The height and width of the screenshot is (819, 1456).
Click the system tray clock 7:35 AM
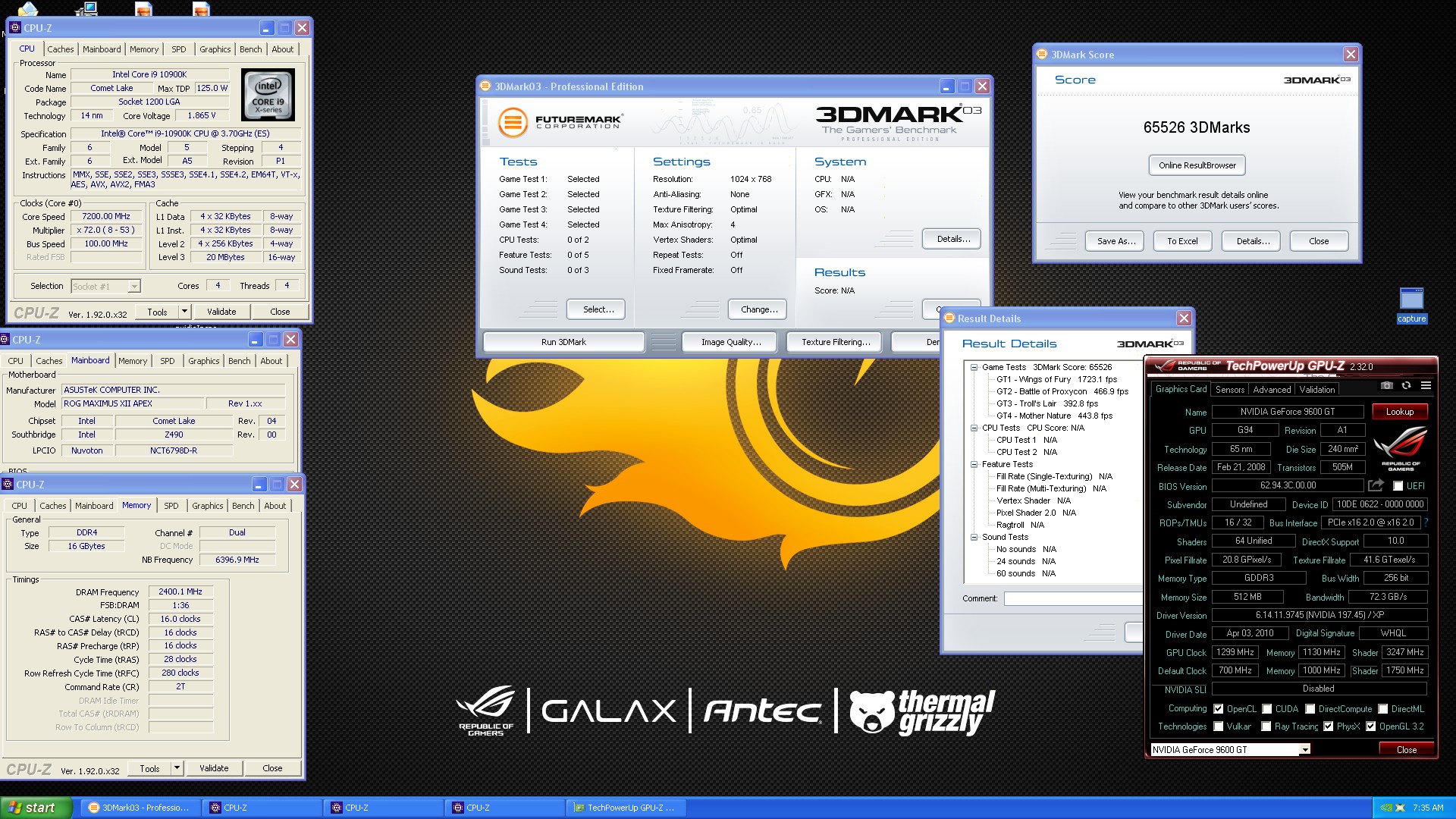point(1428,808)
